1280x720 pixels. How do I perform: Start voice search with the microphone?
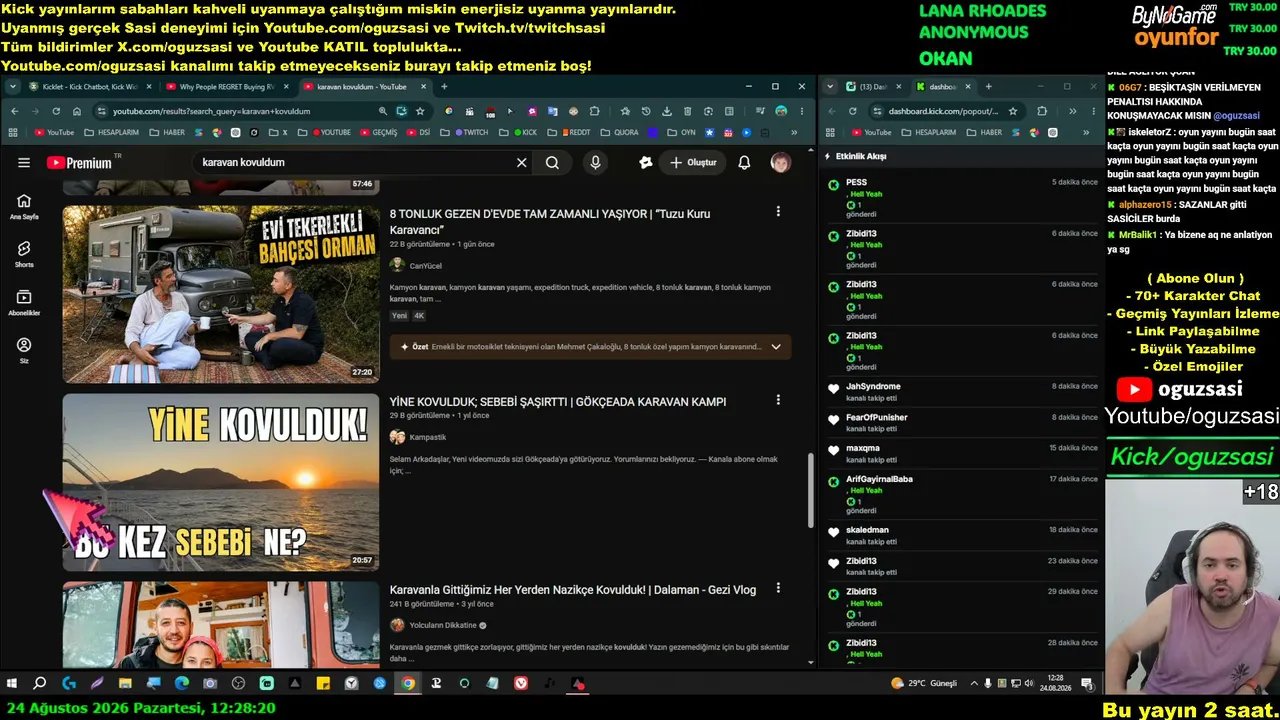coord(595,162)
